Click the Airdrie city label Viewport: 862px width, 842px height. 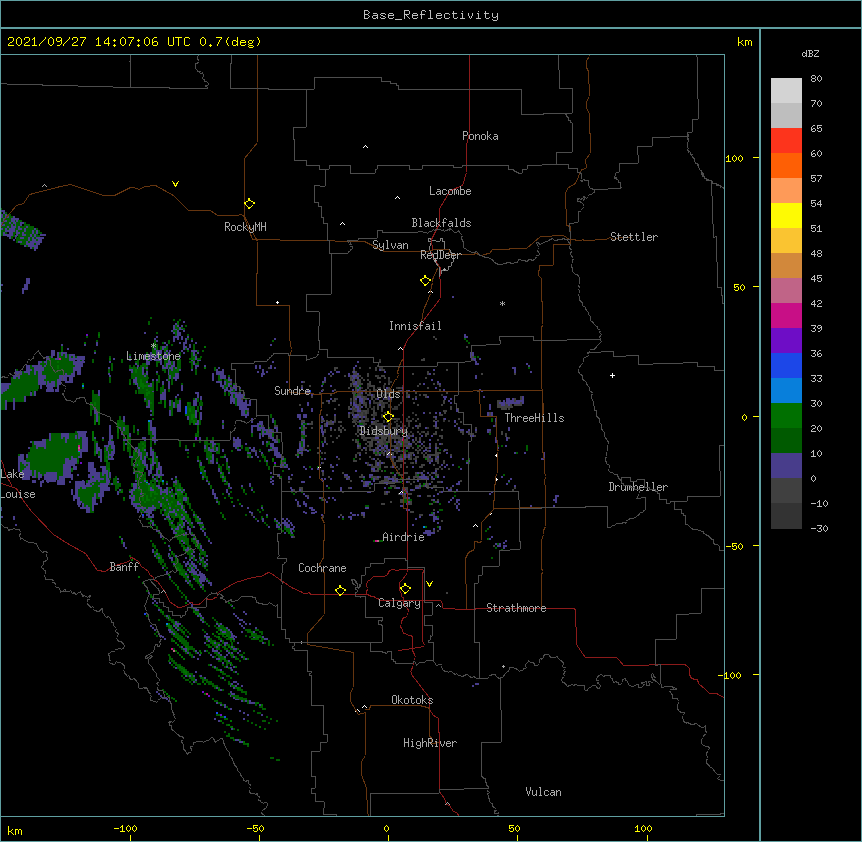403,537
